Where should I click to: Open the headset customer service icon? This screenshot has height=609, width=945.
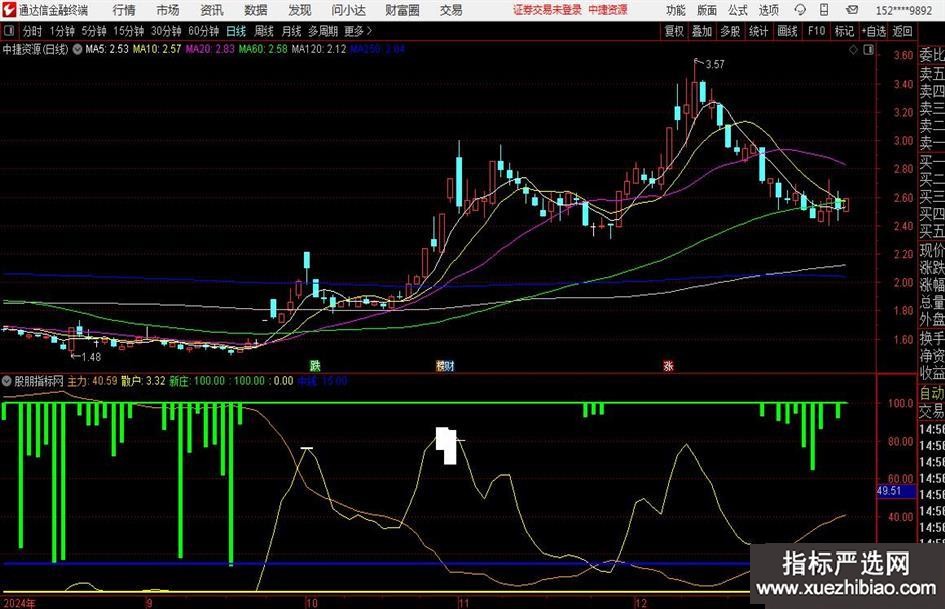click(x=800, y=10)
